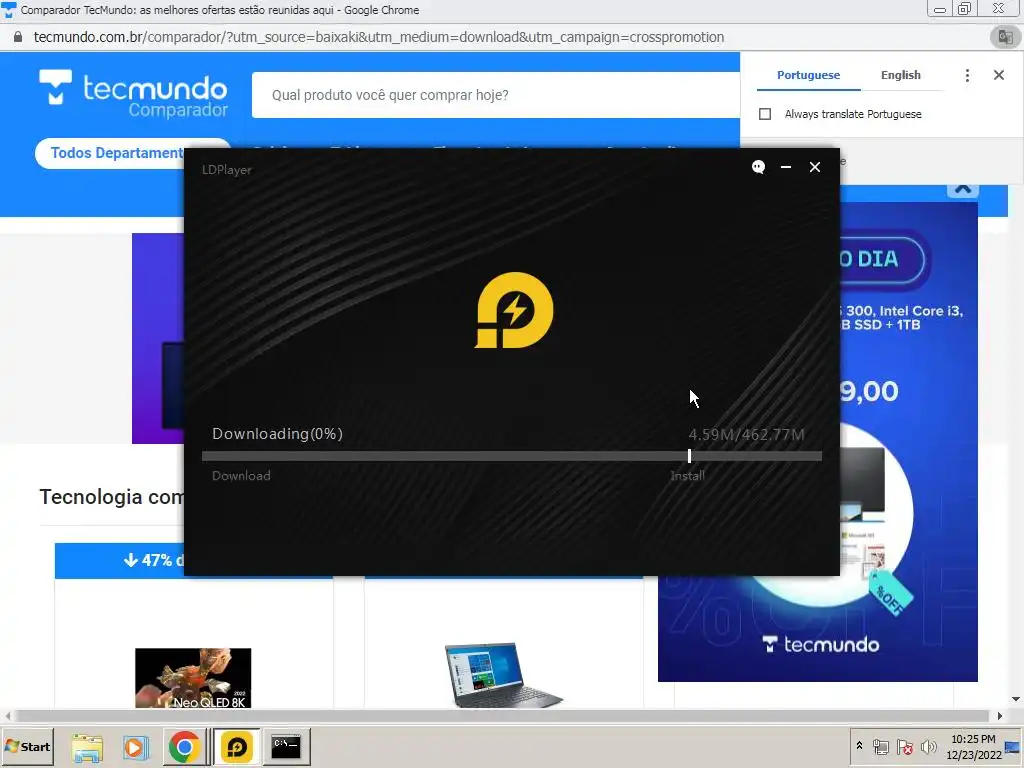Open the Action Center flag icon

click(x=904, y=746)
